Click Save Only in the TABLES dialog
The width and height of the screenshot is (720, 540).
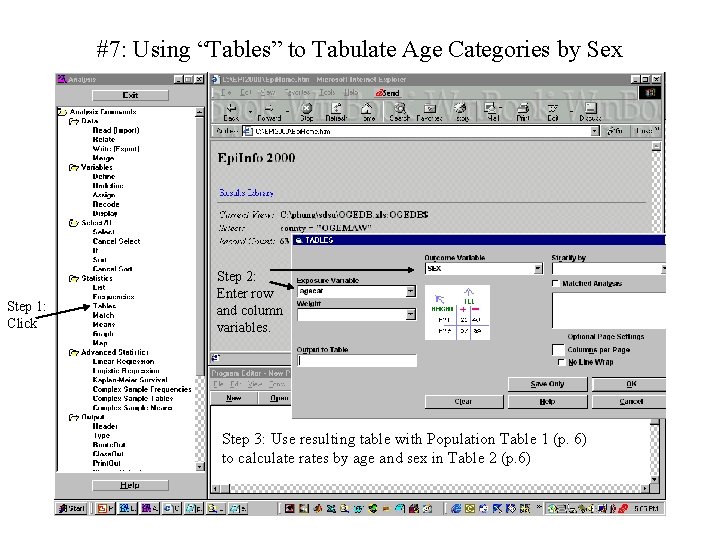(547, 384)
